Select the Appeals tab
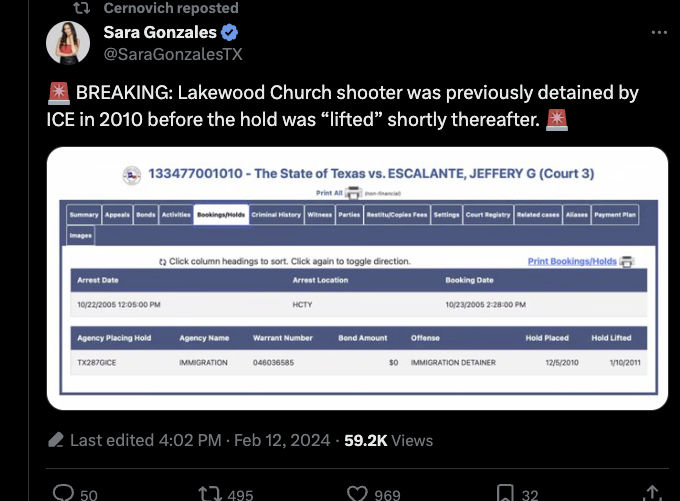The image size is (680, 501). click(x=117, y=215)
